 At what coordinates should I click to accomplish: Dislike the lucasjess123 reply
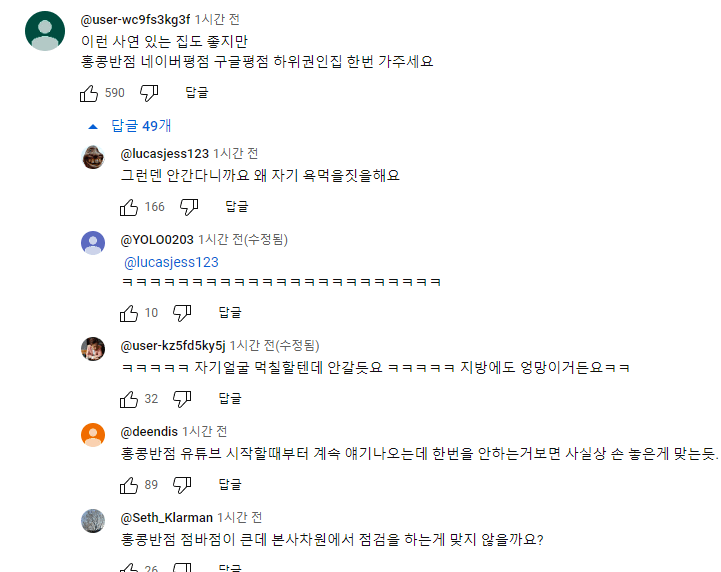tap(189, 207)
